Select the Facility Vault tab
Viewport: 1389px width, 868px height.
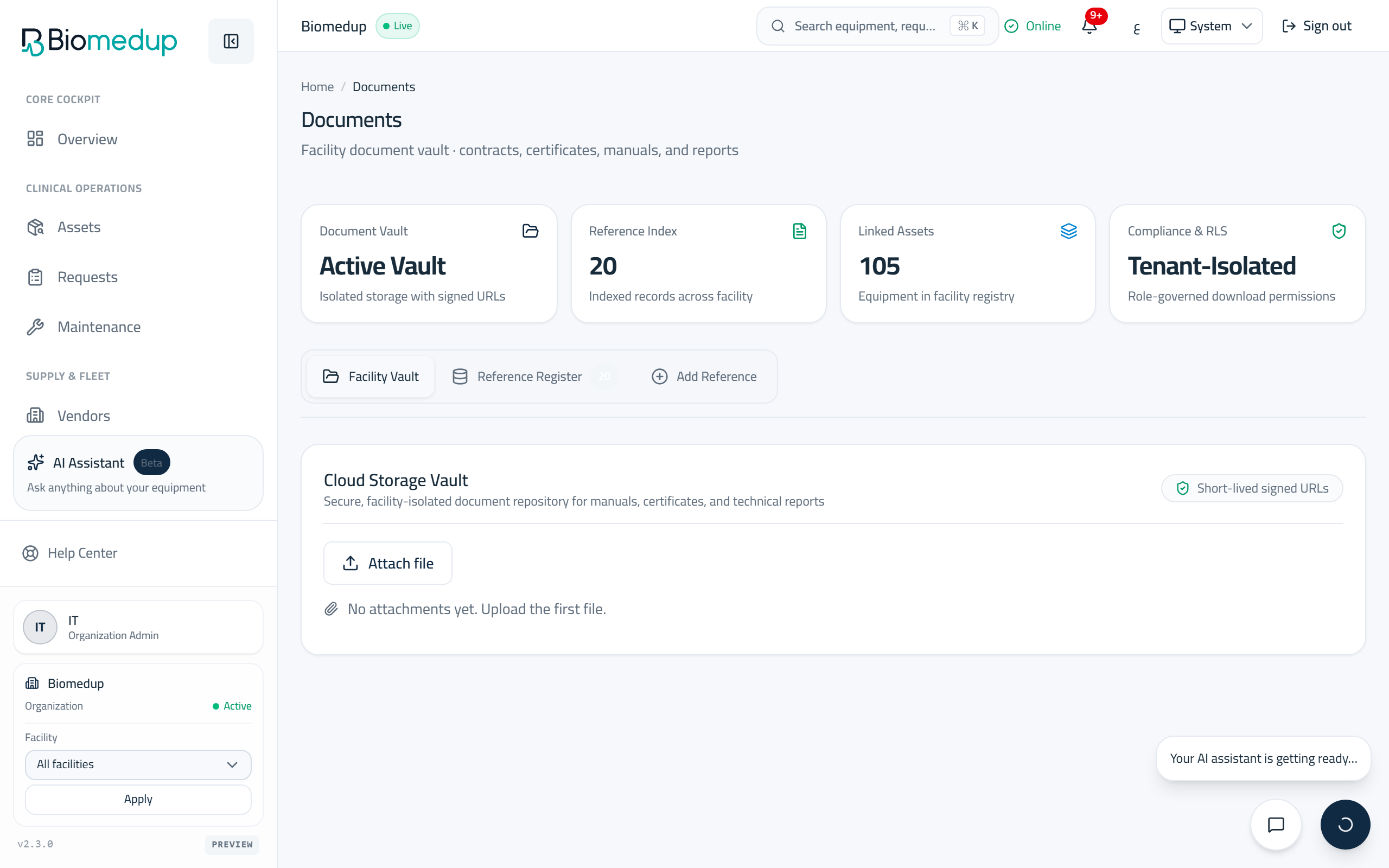pyautogui.click(x=371, y=376)
